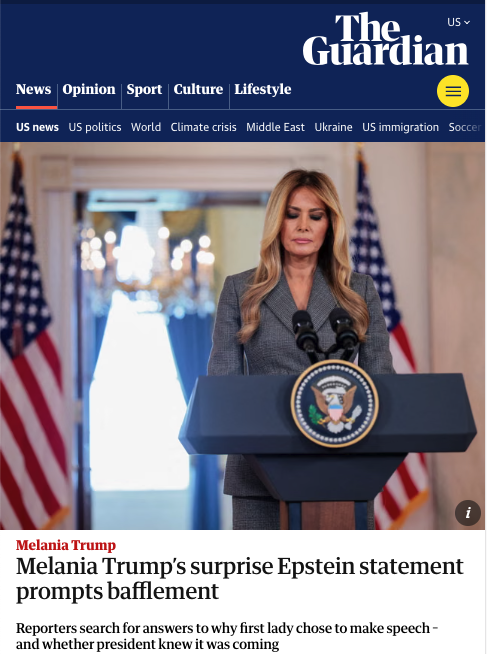Select US news subnav link
Screen dimensions: 487x654
coord(37,127)
